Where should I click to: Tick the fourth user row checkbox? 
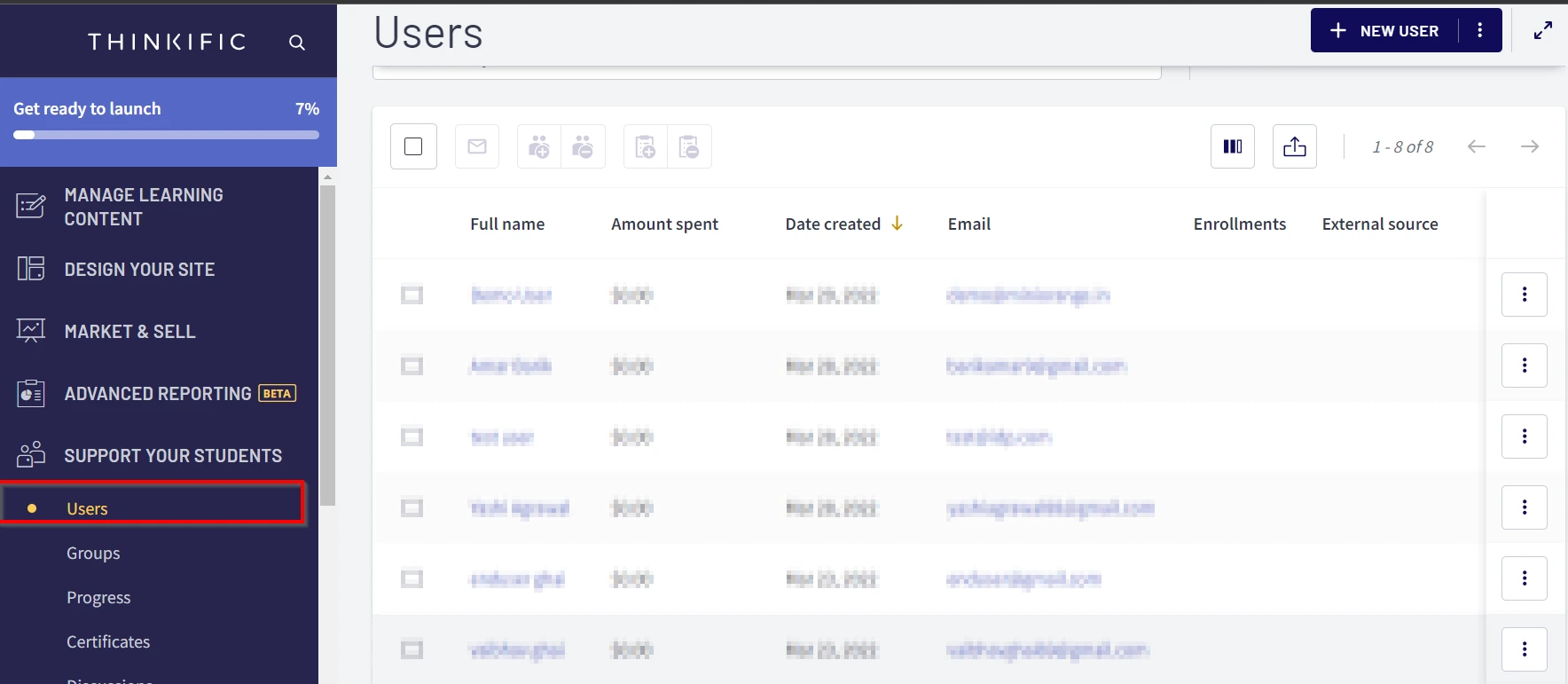point(412,507)
